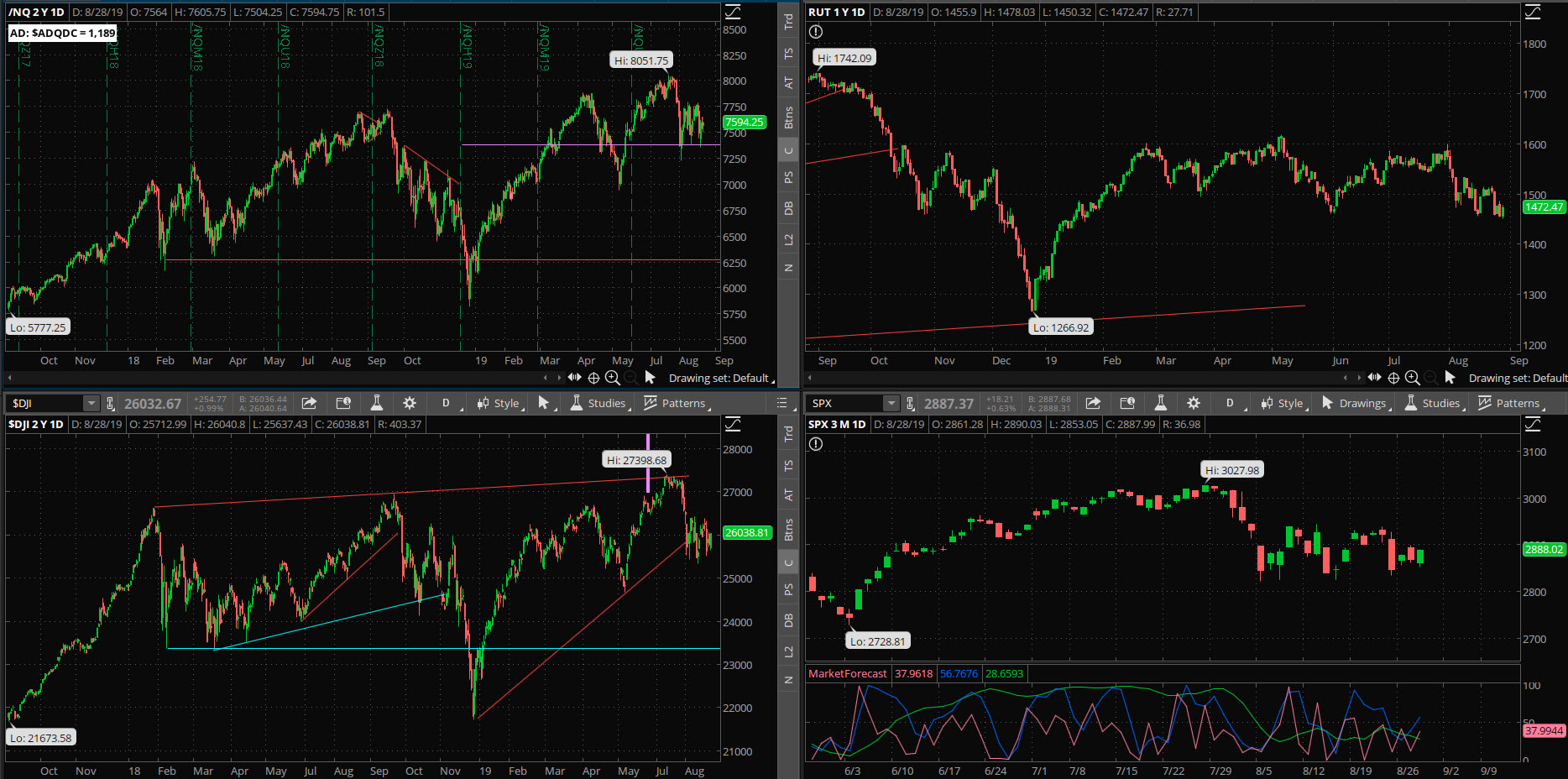Open symbol info icon in $DJI toolbar
1568x779 pixels.
[343, 403]
